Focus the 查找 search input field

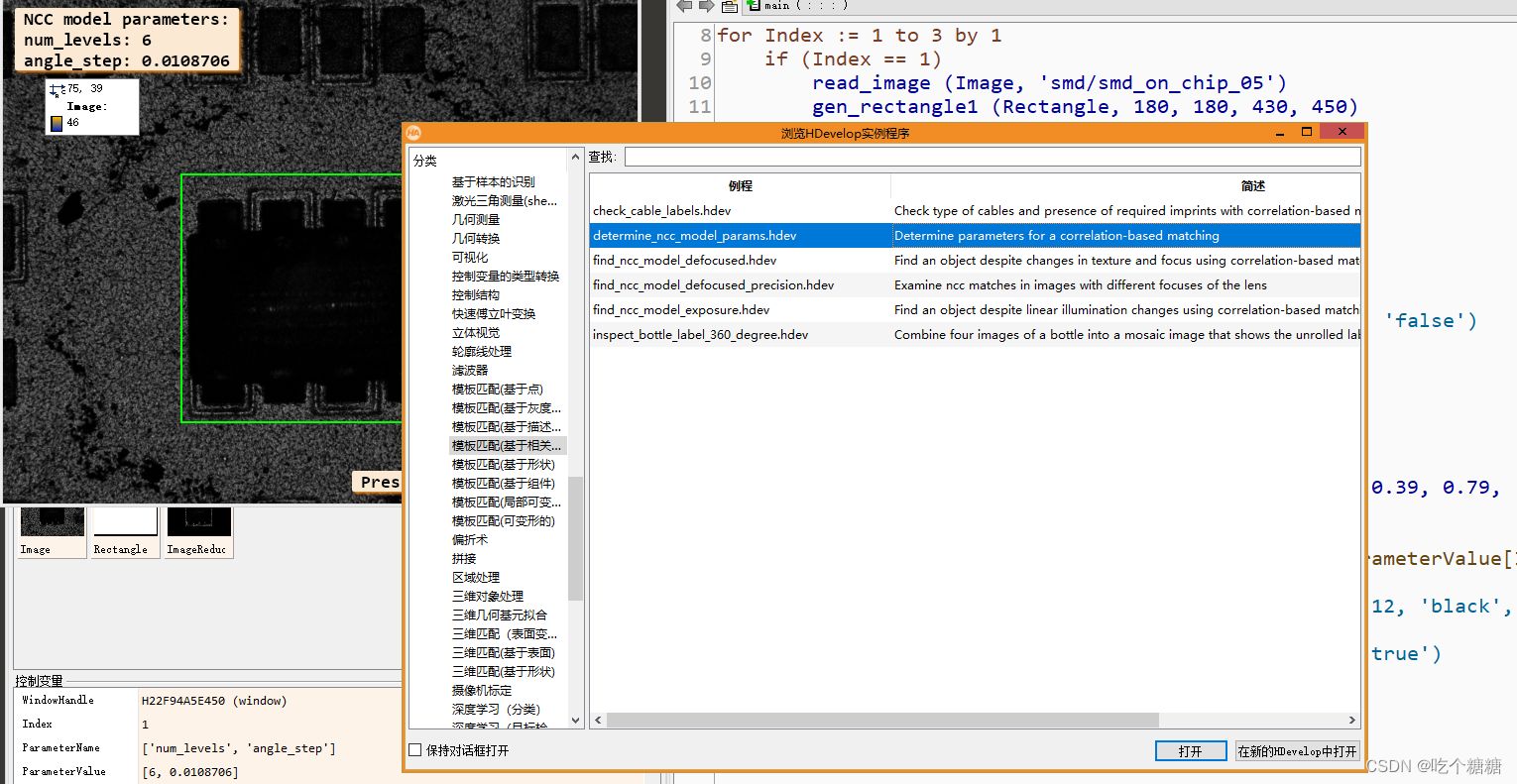click(x=992, y=157)
